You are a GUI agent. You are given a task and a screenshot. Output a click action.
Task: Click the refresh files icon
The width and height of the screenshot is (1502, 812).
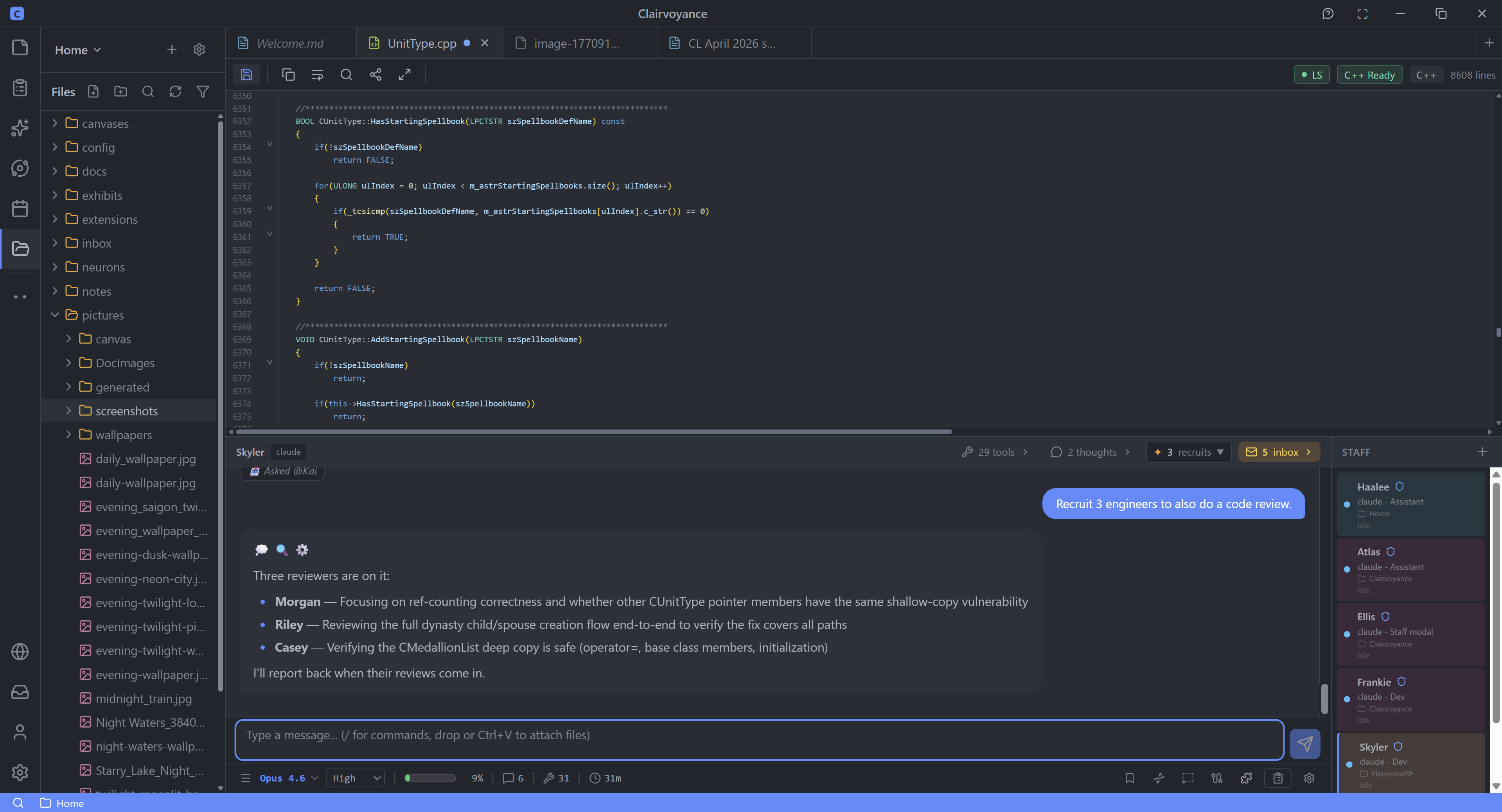(x=176, y=92)
